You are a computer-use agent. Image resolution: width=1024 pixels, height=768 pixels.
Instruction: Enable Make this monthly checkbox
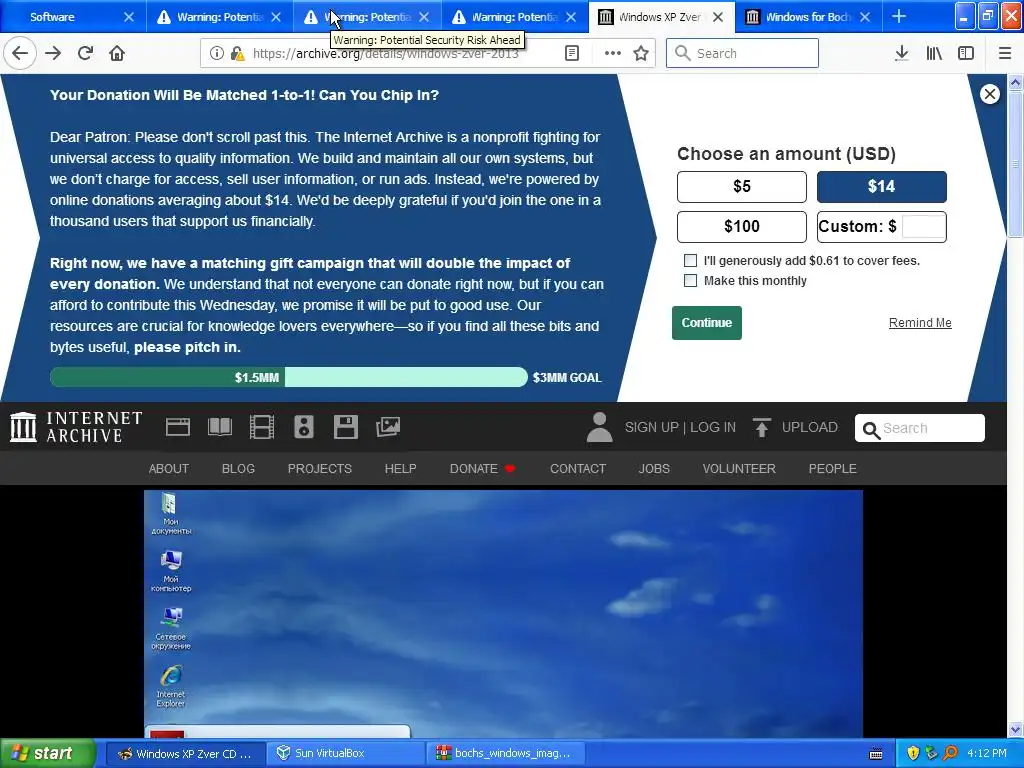[690, 281]
